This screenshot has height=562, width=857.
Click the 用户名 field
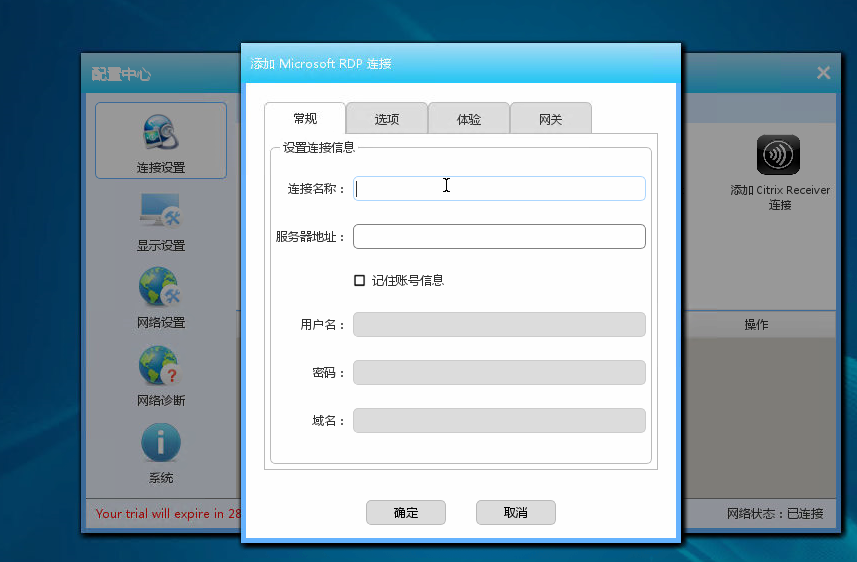(499, 325)
